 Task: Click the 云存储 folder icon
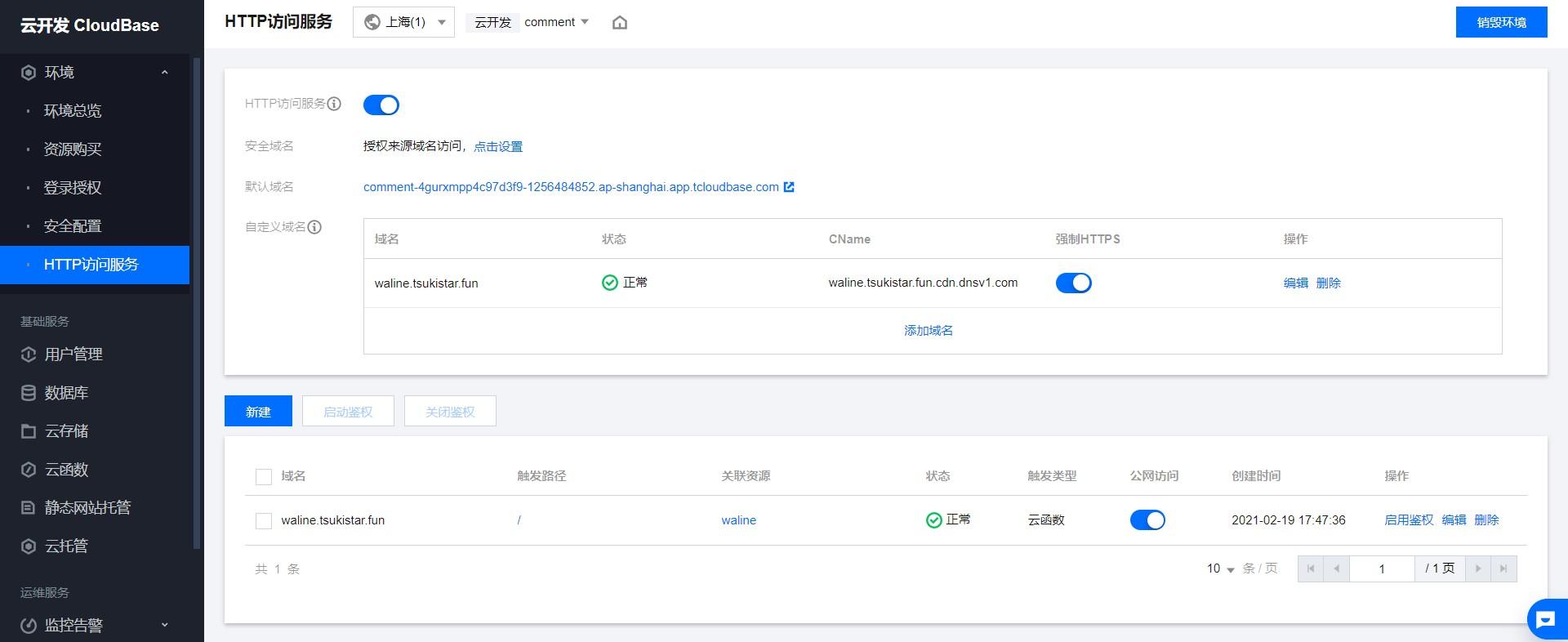29,431
